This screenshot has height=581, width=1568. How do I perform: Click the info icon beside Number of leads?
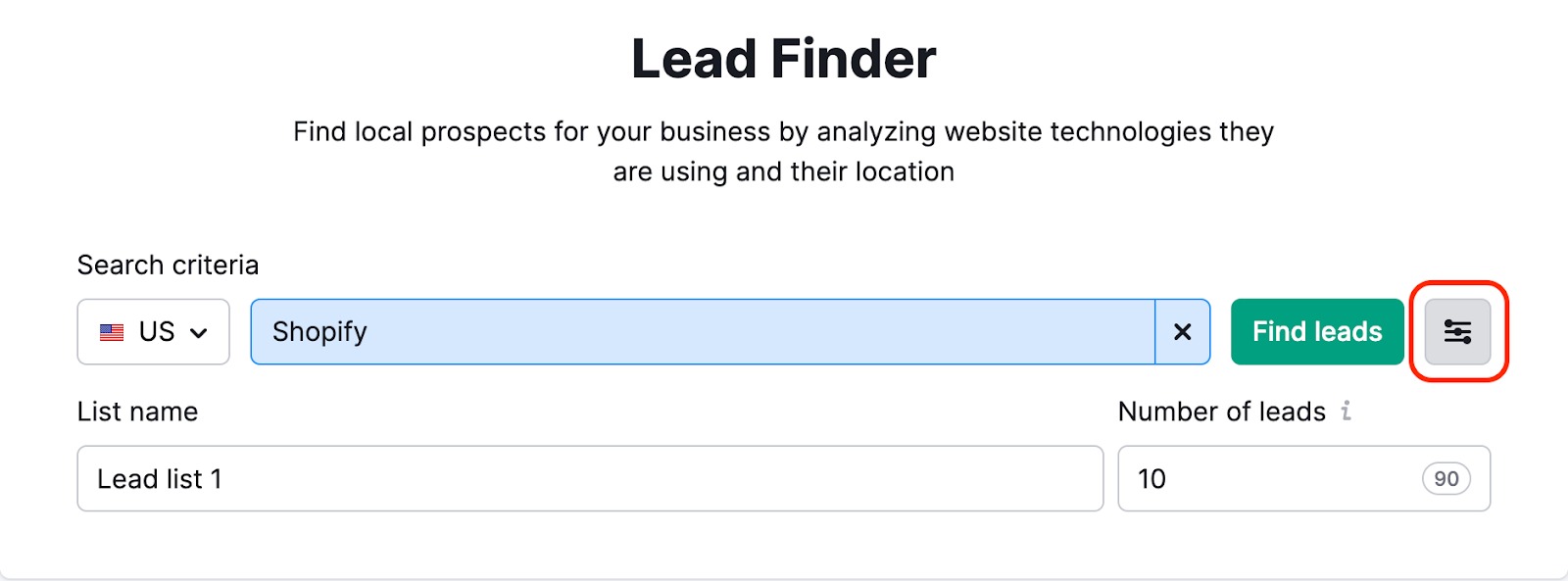(x=1347, y=411)
